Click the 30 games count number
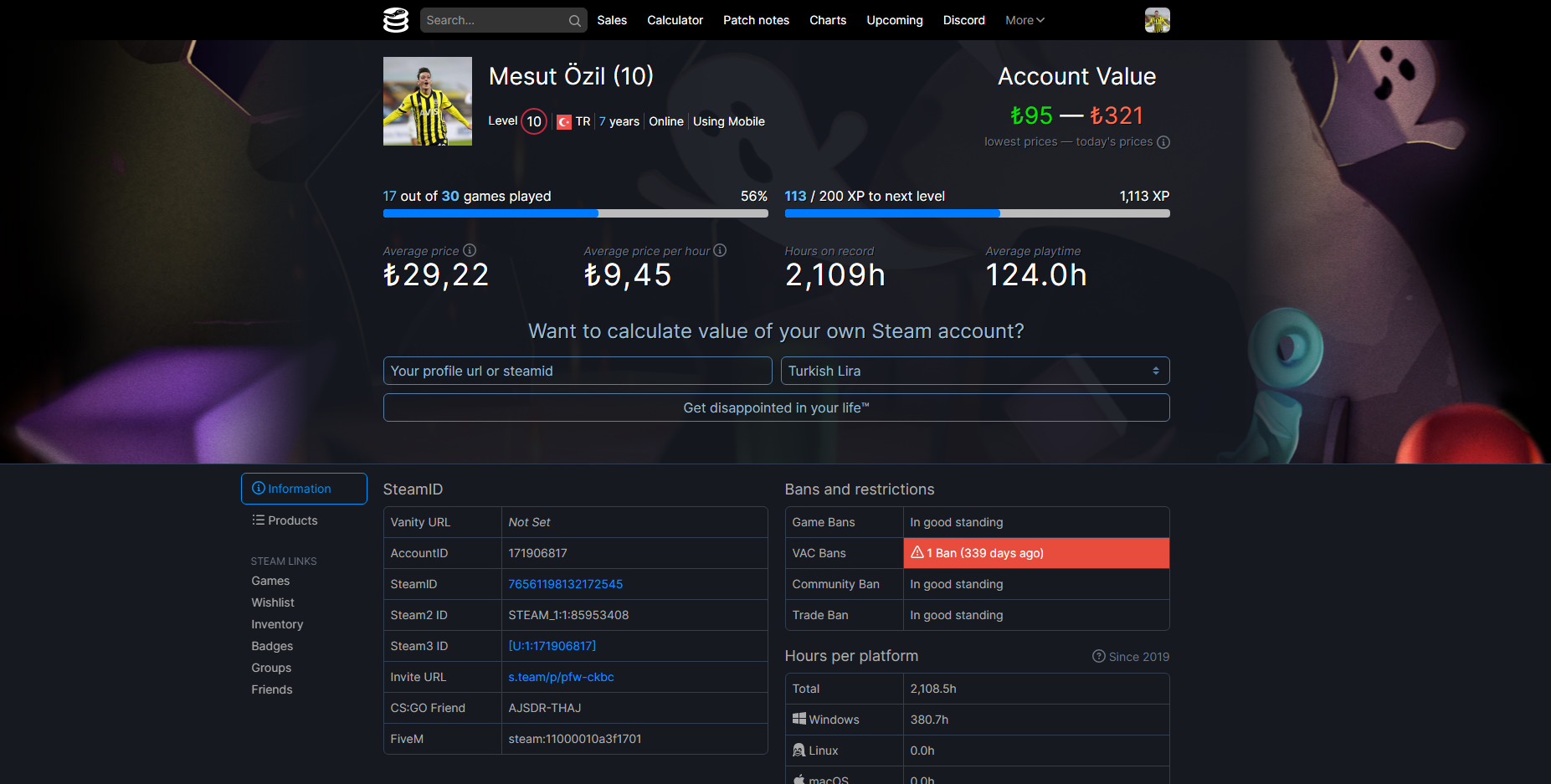This screenshot has height=784, width=1551. (450, 196)
